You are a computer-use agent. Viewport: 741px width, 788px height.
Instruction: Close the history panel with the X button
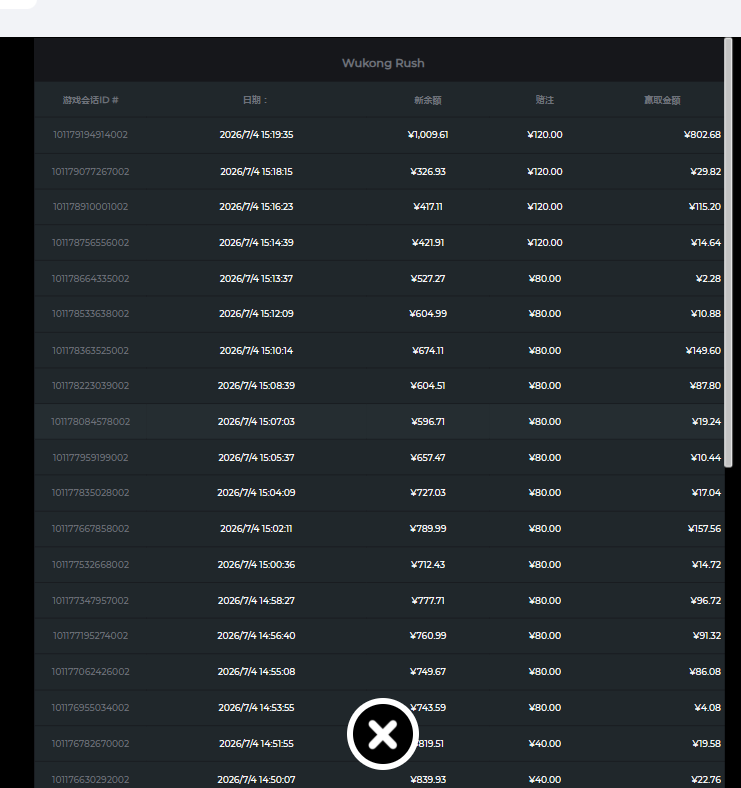[383, 734]
